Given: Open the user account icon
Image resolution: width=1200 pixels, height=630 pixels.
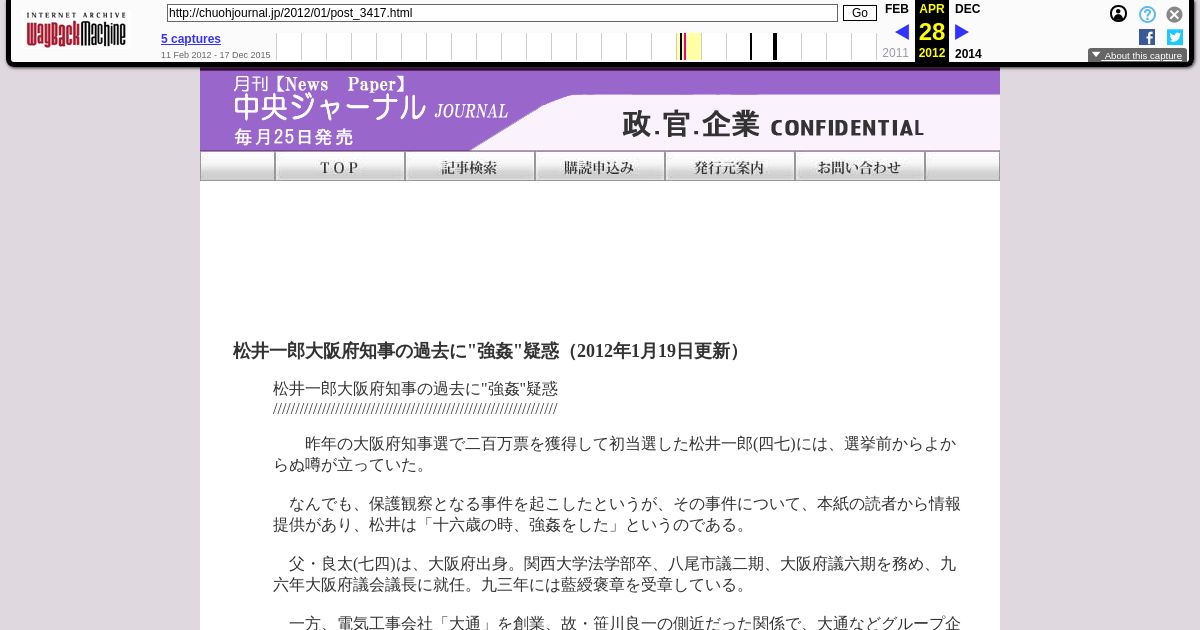Looking at the screenshot, I should 1118,14.
